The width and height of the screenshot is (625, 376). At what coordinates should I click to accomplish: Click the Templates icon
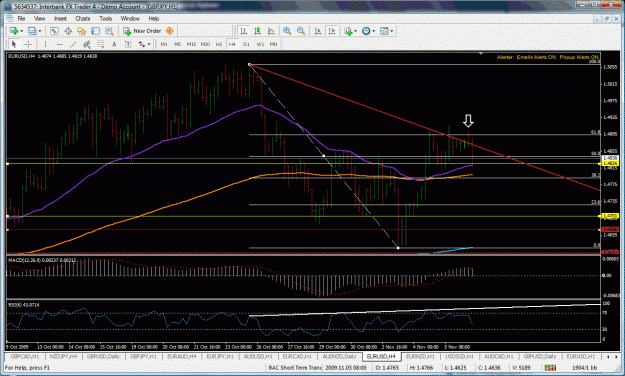384,31
